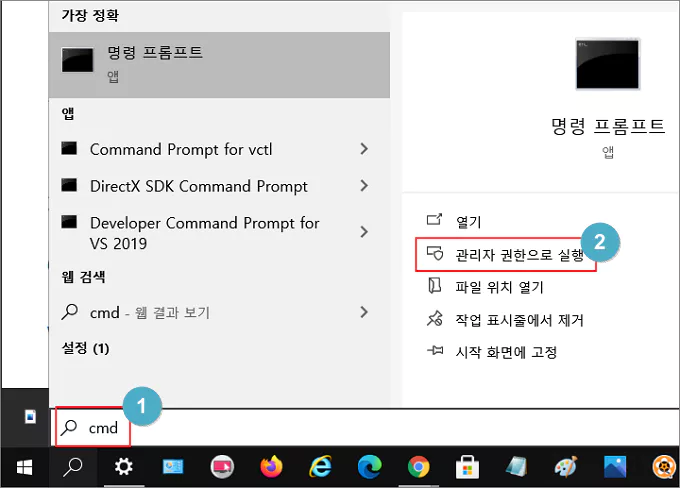Expand cmd web results arrow
The height and width of the screenshot is (488, 680).
click(364, 312)
